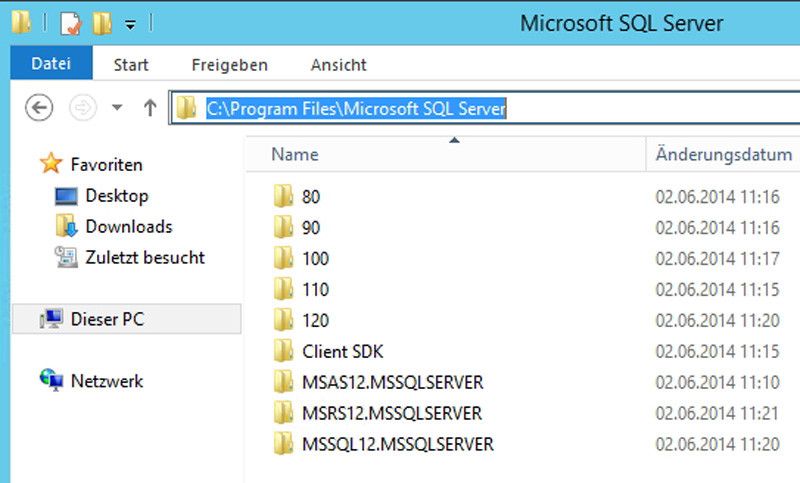Go back with the back arrow button
The image size is (800, 483).
coord(39,108)
